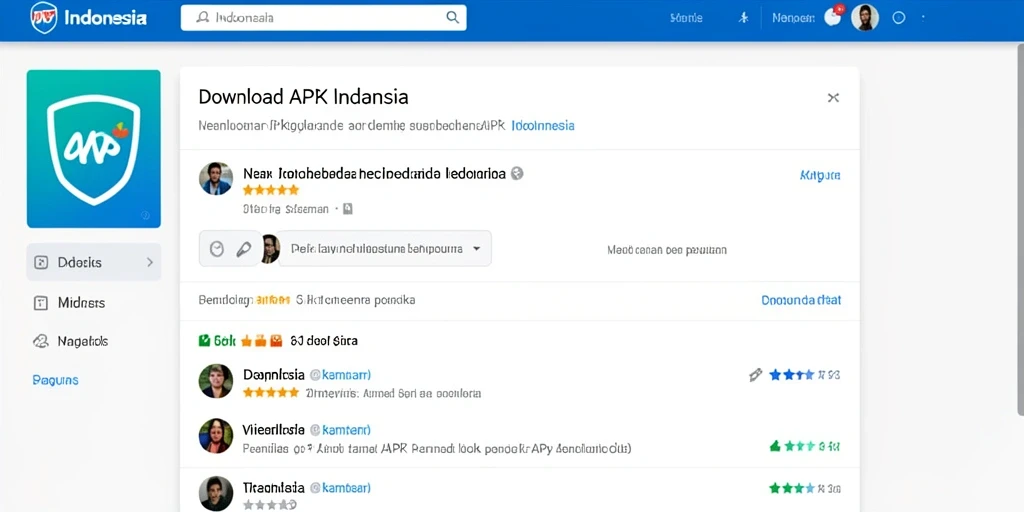1024x512 pixels.
Task: Click the Indonesia shield logo in header
Action: point(44,18)
